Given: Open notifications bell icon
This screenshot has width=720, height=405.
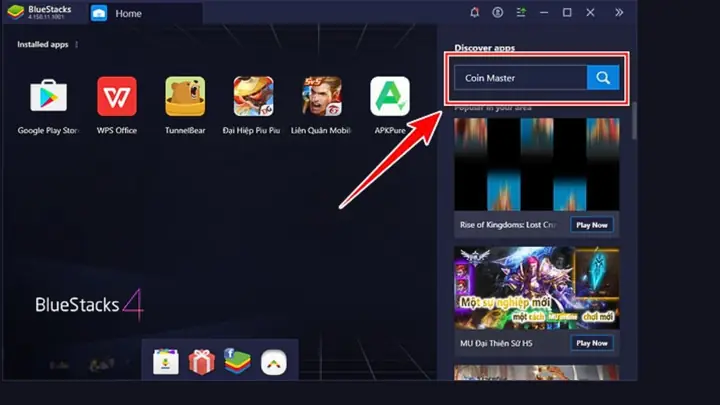Looking at the screenshot, I should (x=474, y=12).
